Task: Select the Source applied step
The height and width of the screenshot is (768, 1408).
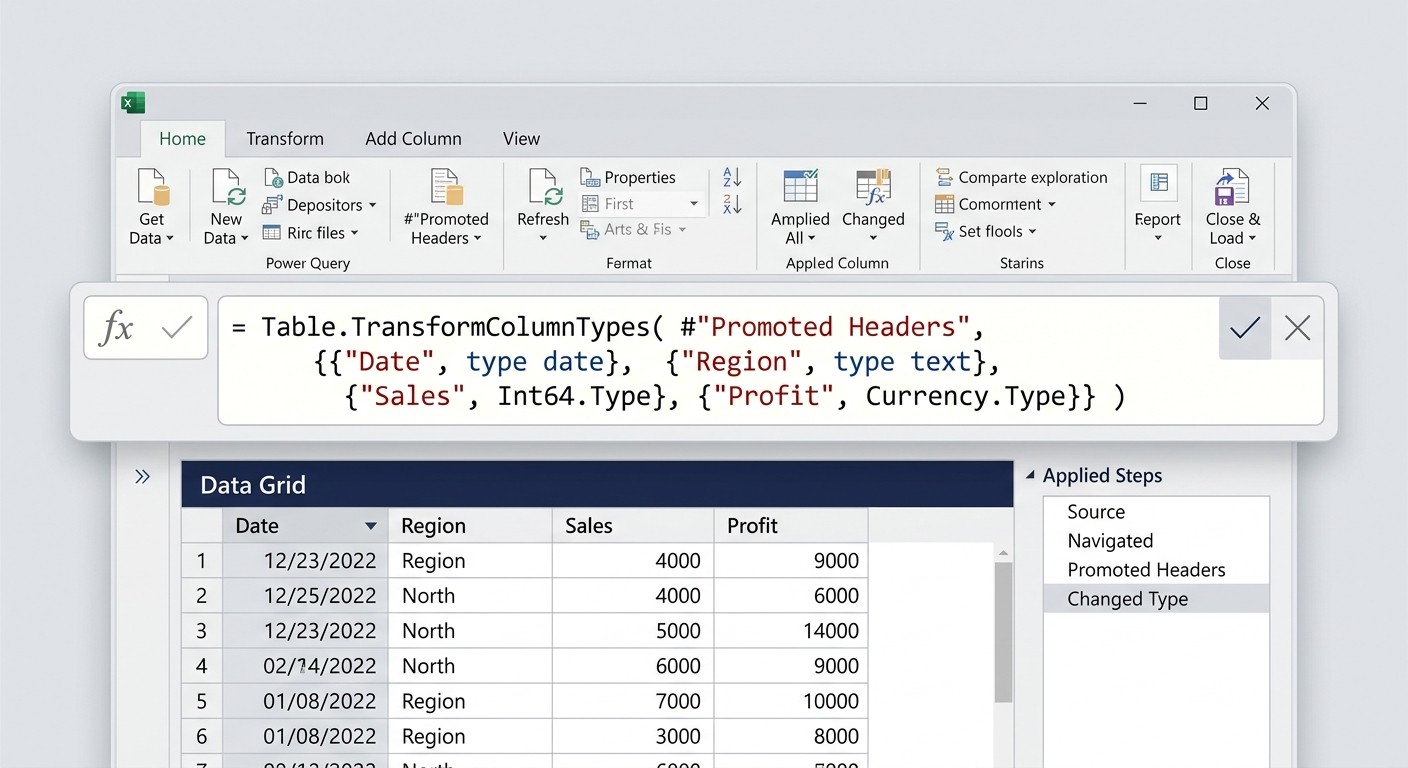Action: click(1156, 512)
